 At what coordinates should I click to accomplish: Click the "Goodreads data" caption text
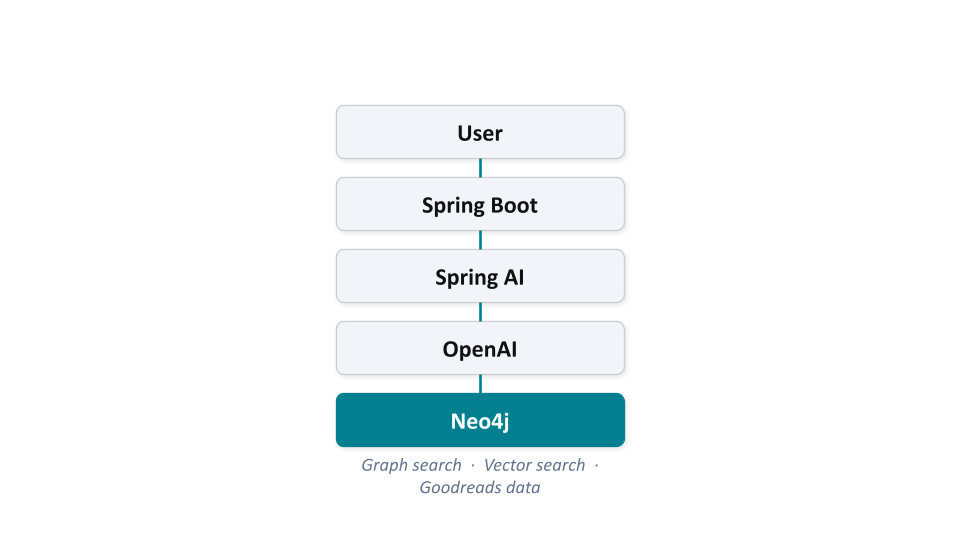[480, 488]
